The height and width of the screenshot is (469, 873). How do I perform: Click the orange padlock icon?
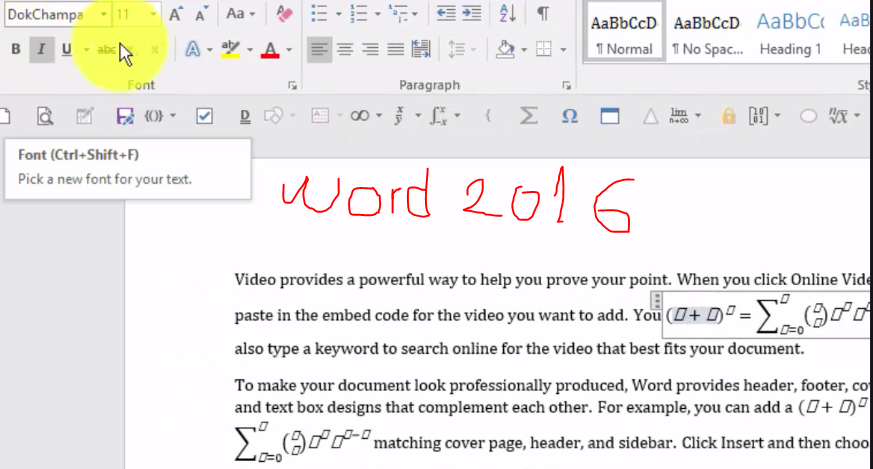pyautogui.click(x=728, y=116)
